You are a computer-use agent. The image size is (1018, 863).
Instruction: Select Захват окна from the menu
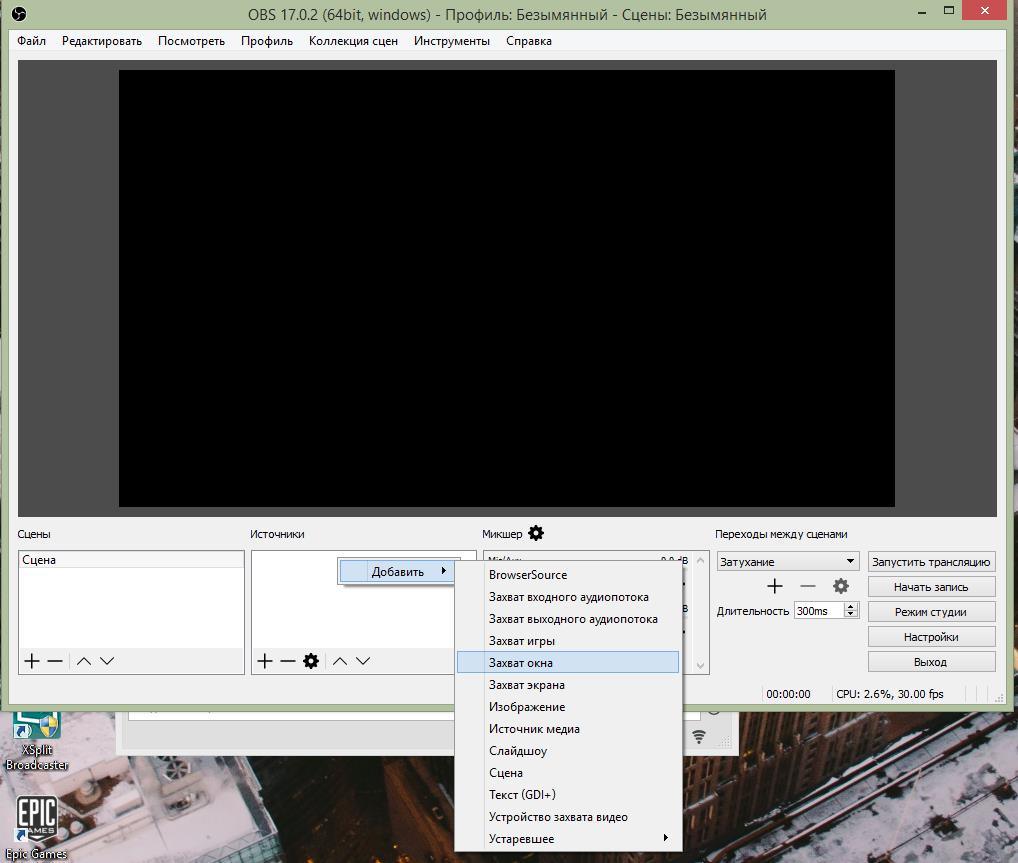coord(568,663)
